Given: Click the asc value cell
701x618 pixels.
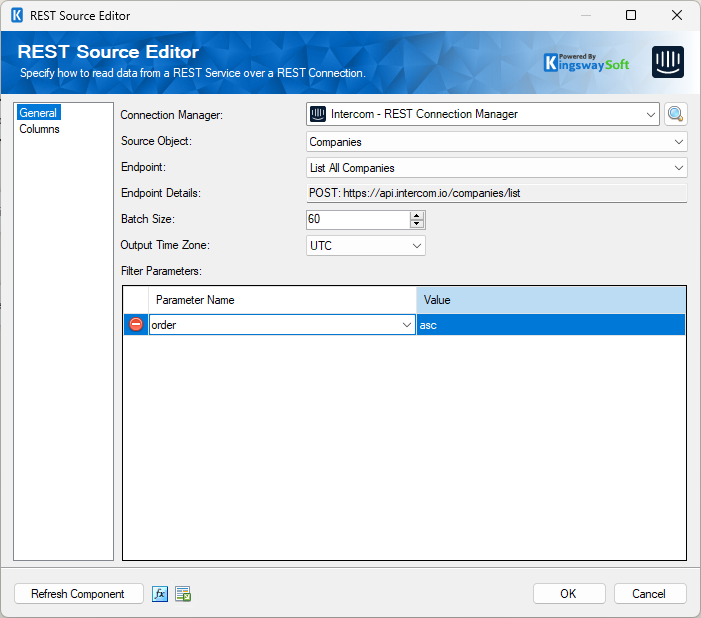Looking at the screenshot, I should (550, 325).
